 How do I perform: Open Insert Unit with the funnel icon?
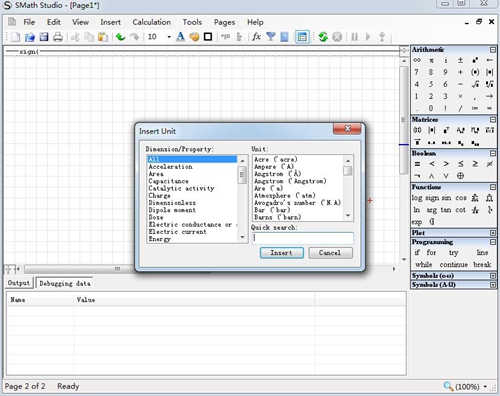271,37
